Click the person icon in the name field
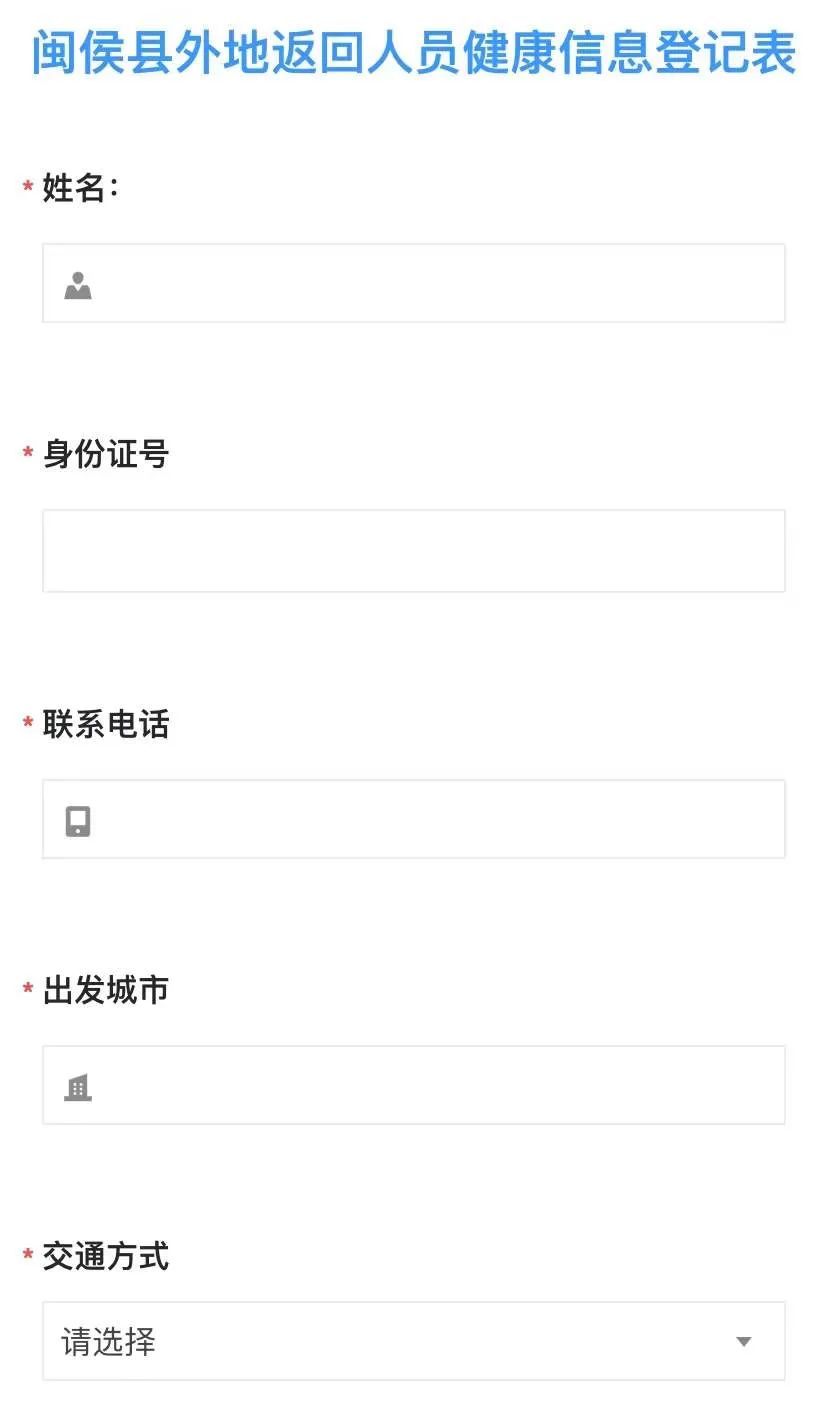The height and width of the screenshot is (1417, 828). point(78,285)
